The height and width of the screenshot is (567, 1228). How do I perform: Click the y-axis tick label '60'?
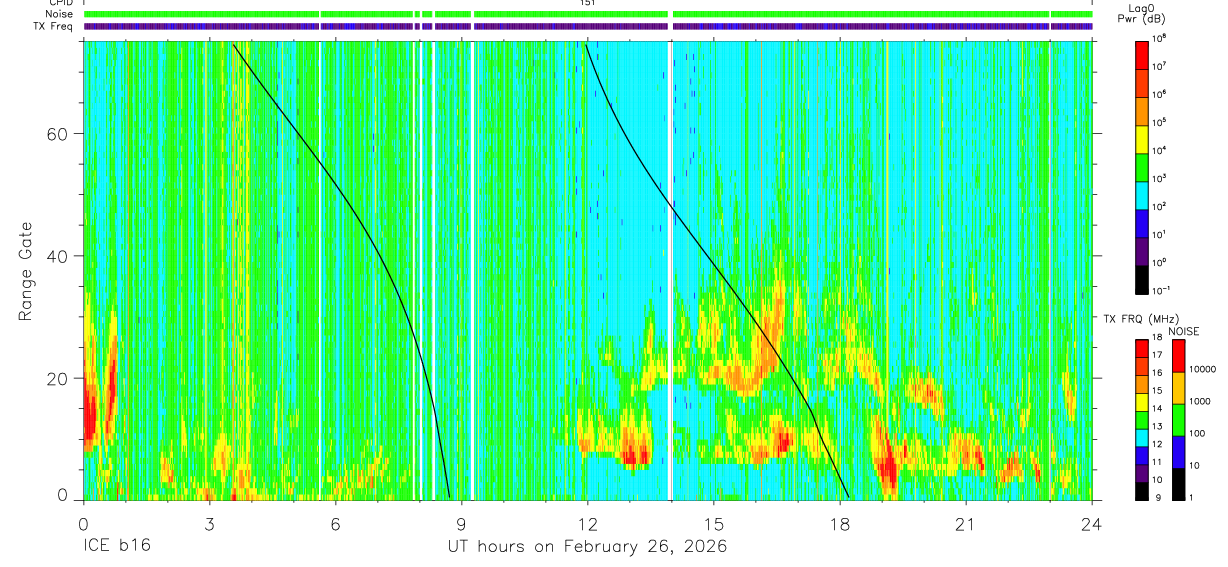[58, 134]
